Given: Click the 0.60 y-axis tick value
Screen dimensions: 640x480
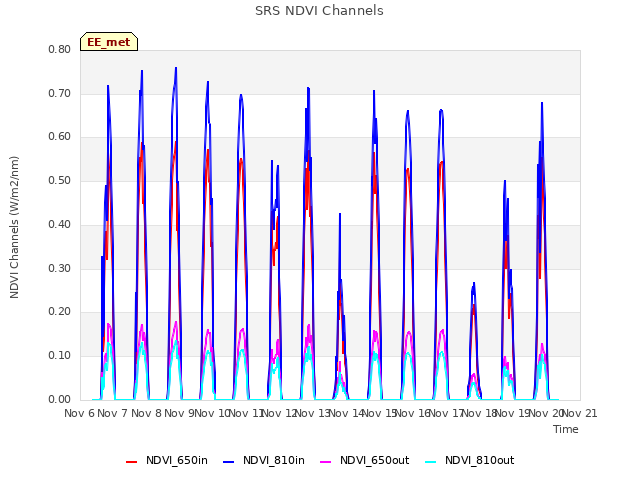Looking at the screenshot, I should point(60,137).
